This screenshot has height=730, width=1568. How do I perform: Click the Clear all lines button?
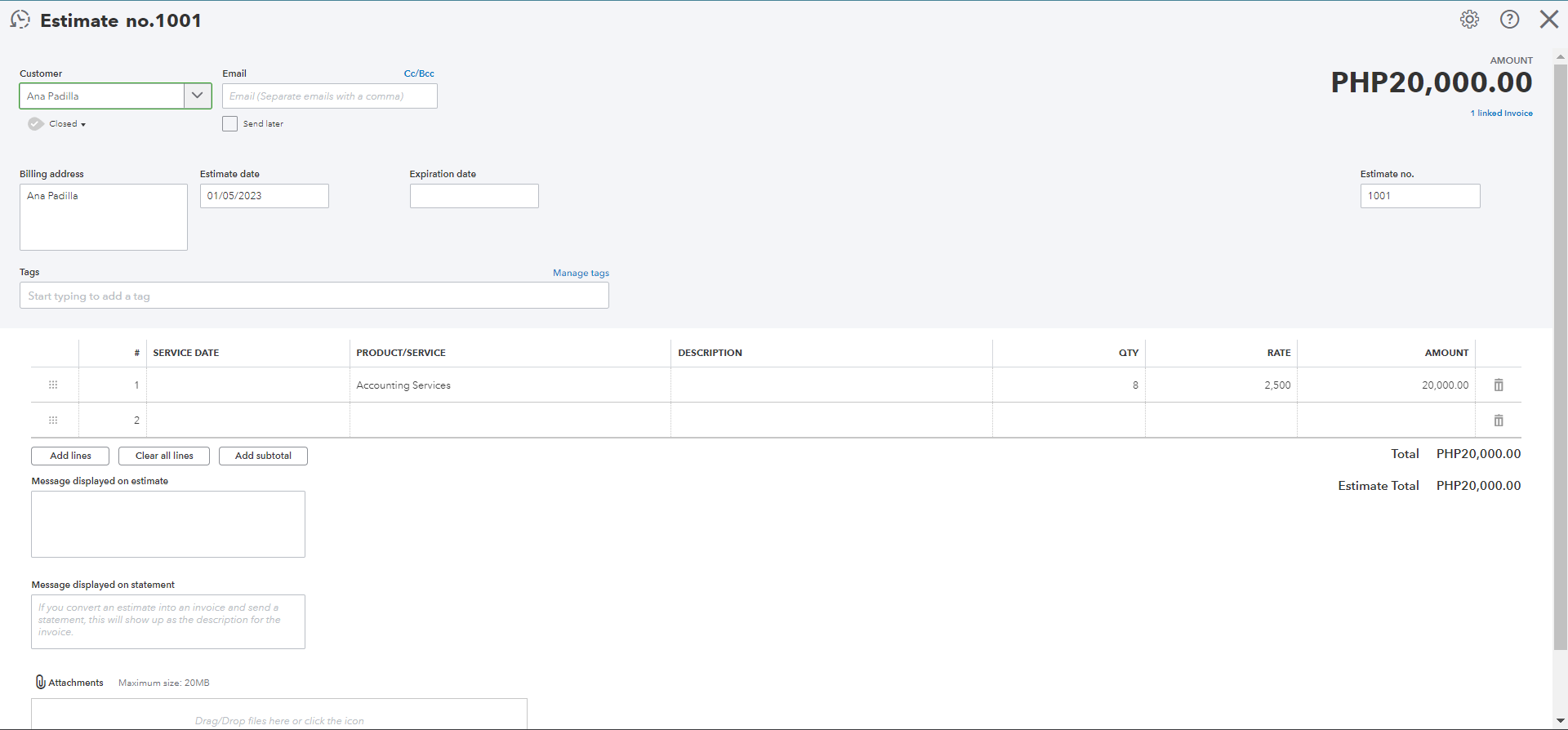click(164, 456)
